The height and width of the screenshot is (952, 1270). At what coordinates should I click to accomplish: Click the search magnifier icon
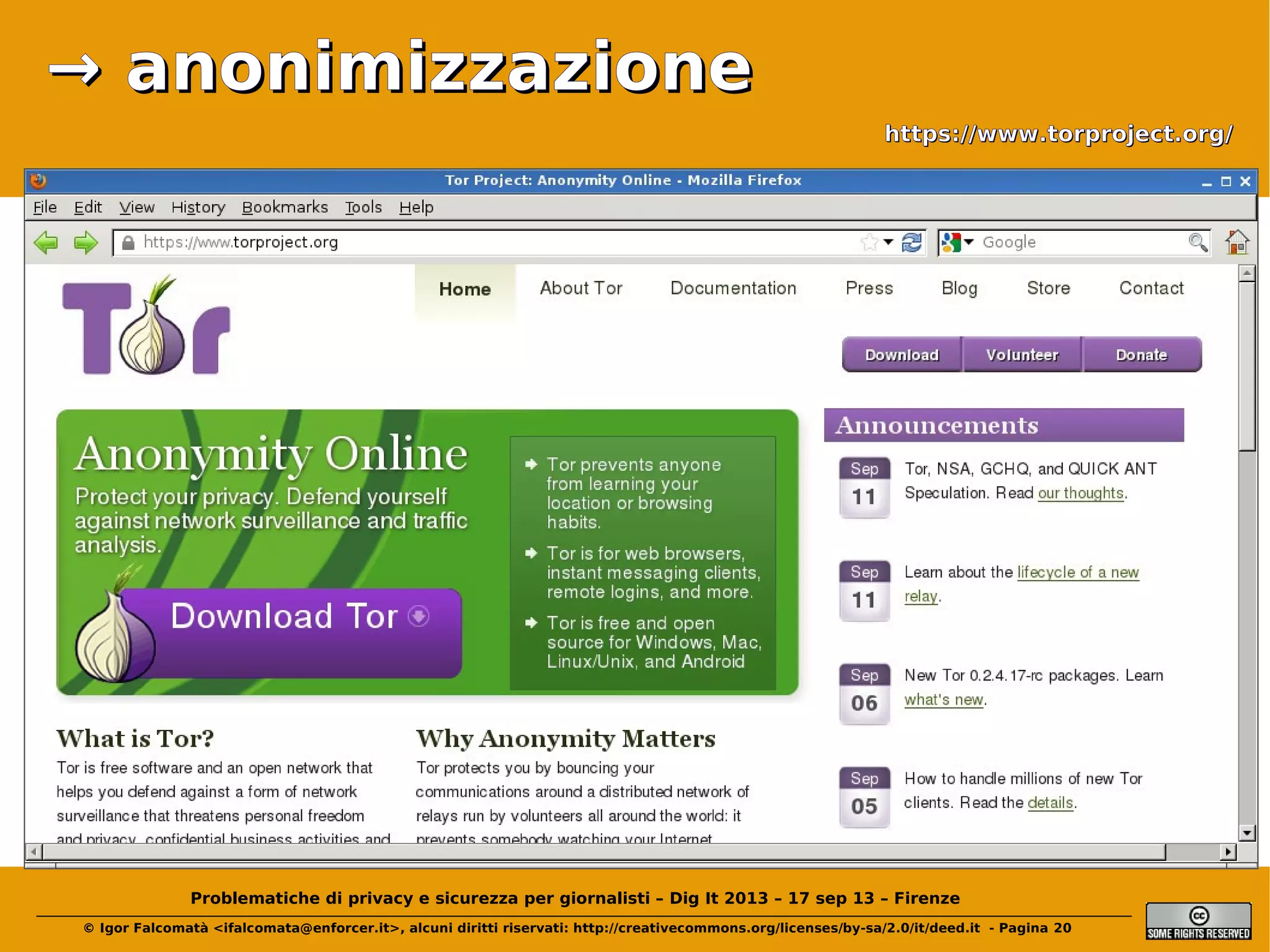point(1198,242)
